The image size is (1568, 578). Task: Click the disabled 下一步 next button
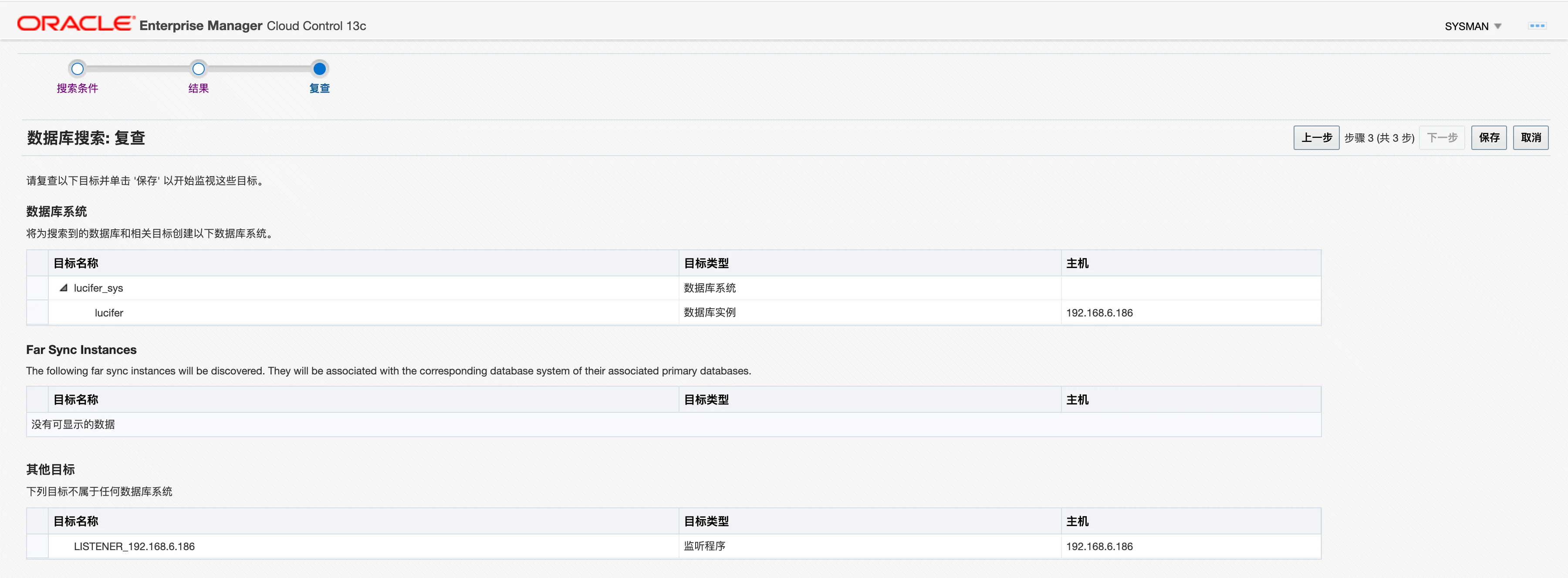1442,138
